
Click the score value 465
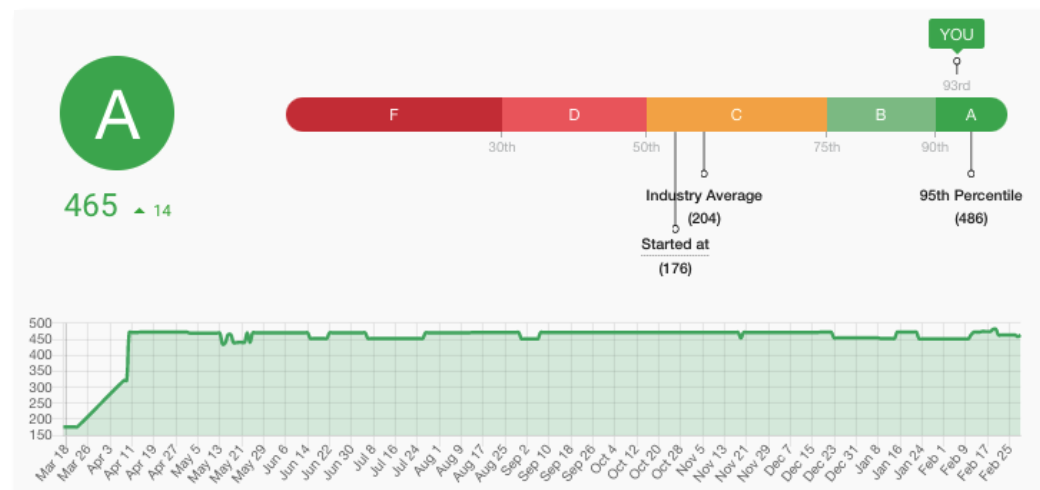[x=92, y=206]
